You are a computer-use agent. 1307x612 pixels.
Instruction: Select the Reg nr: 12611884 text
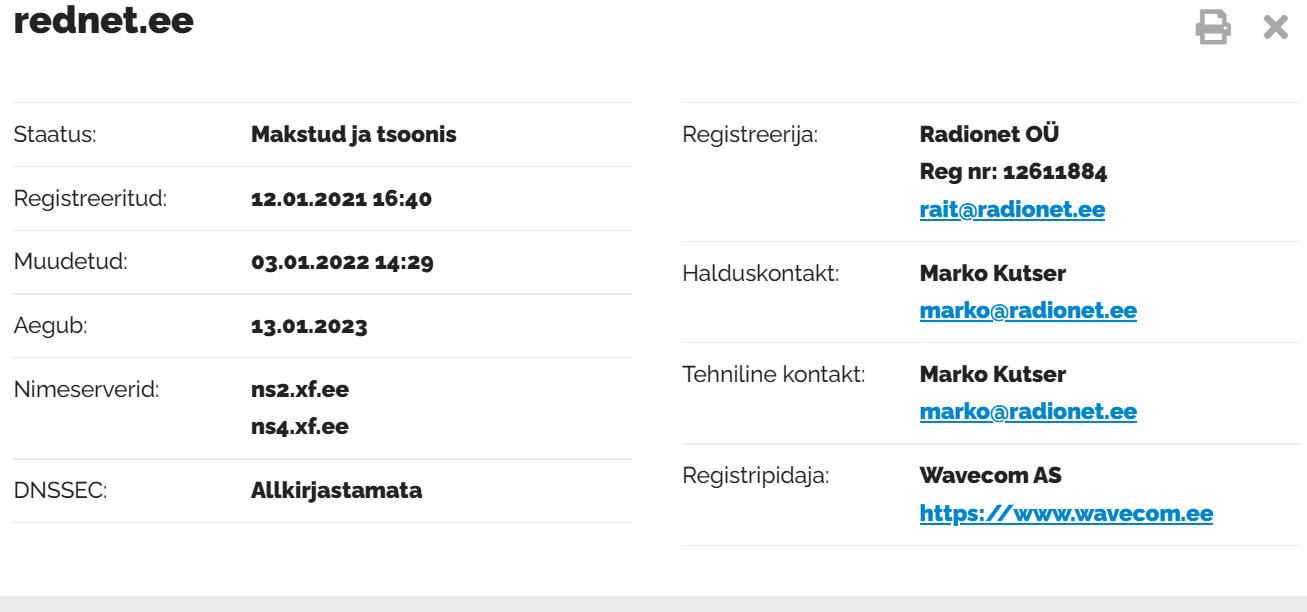click(1013, 172)
